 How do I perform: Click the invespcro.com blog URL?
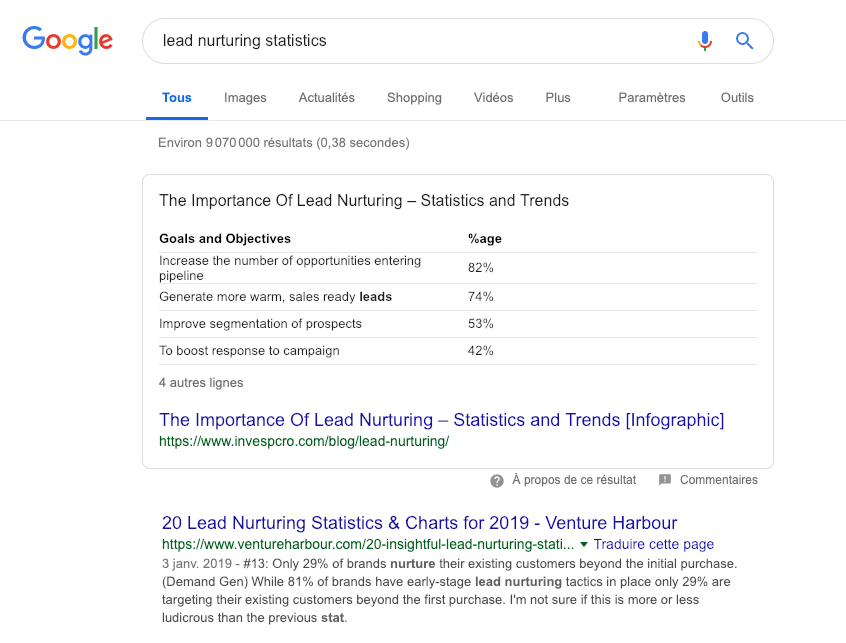304,442
